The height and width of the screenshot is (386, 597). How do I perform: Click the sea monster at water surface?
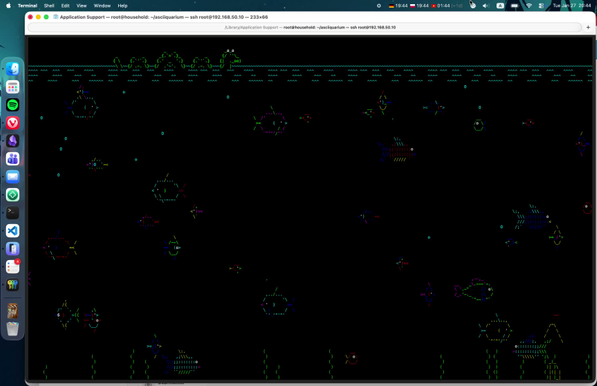(x=178, y=60)
